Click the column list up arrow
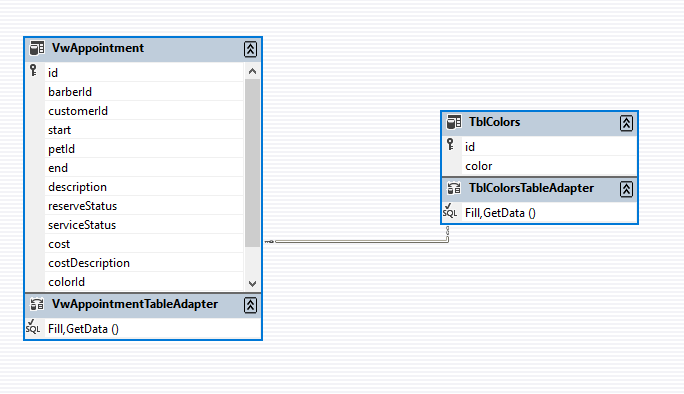Viewport: 684px width, 394px height. 252,71
